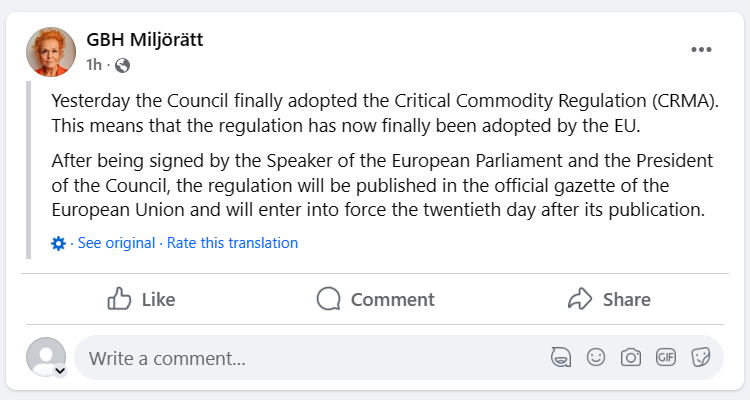Choose a sticker for the comment
Image resolution: width=750 pixels, height=400 pixels.
coord(701,357)
